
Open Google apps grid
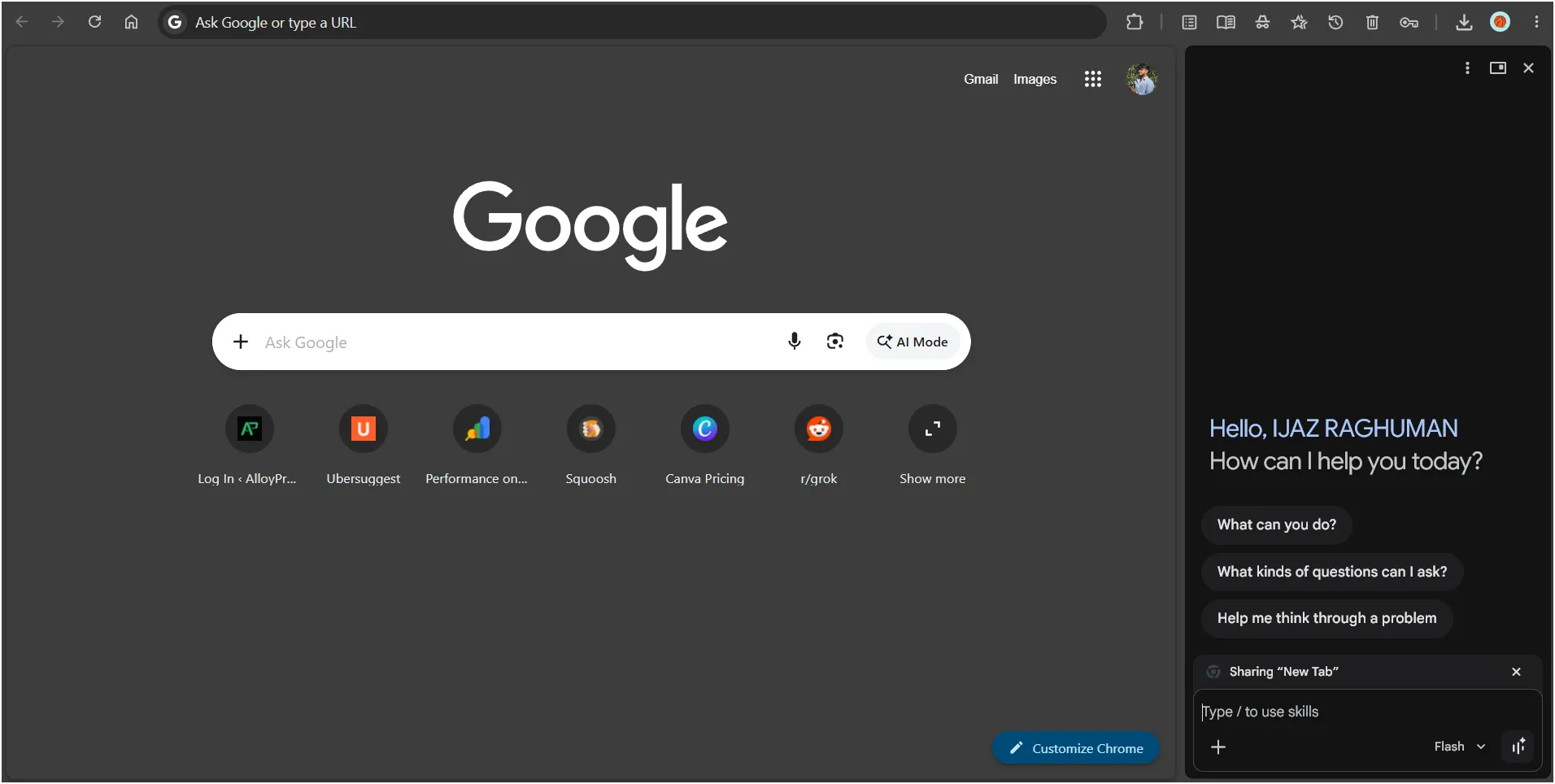coord(1092,79)
